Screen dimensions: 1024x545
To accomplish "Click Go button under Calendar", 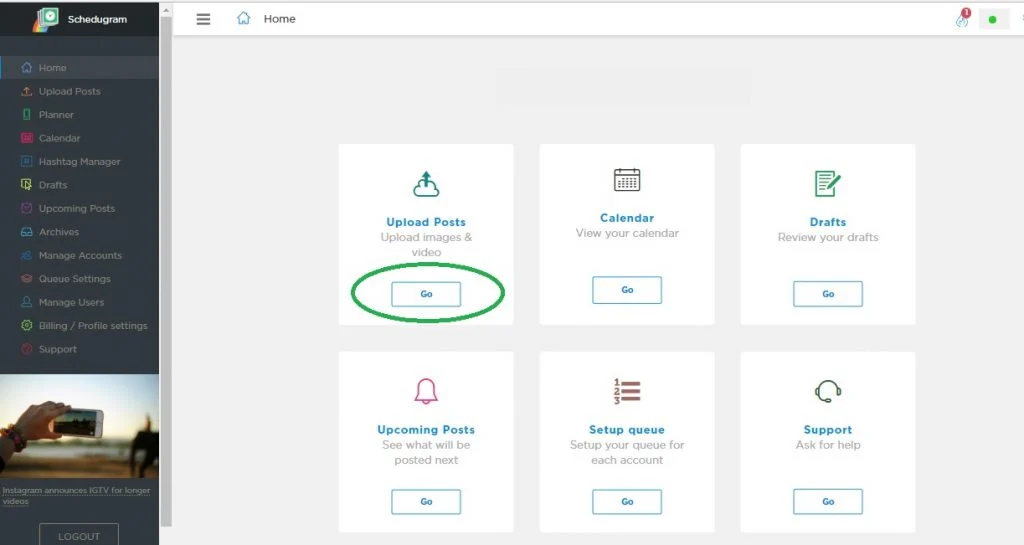I will tap(627, 290).
